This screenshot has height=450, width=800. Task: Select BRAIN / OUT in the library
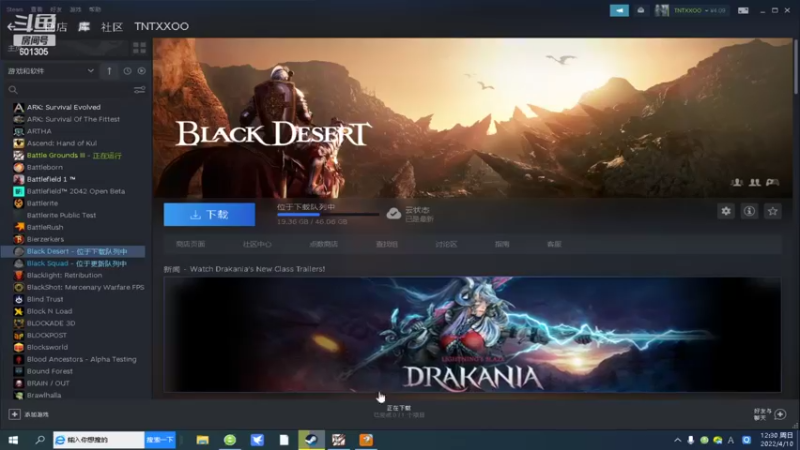[48, 383]
